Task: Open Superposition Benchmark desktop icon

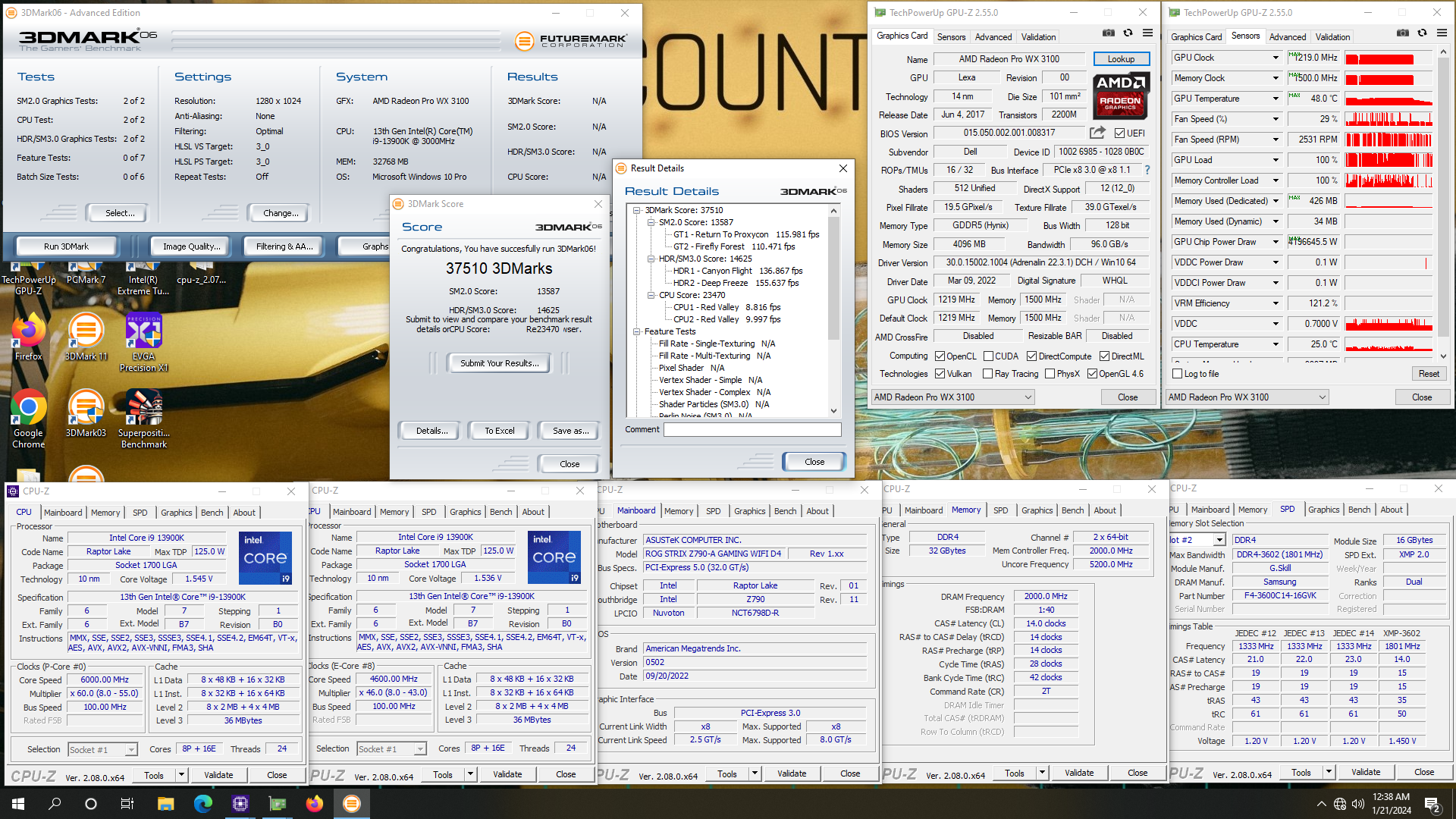Action: pyautogui.click(x=144, y=419)
